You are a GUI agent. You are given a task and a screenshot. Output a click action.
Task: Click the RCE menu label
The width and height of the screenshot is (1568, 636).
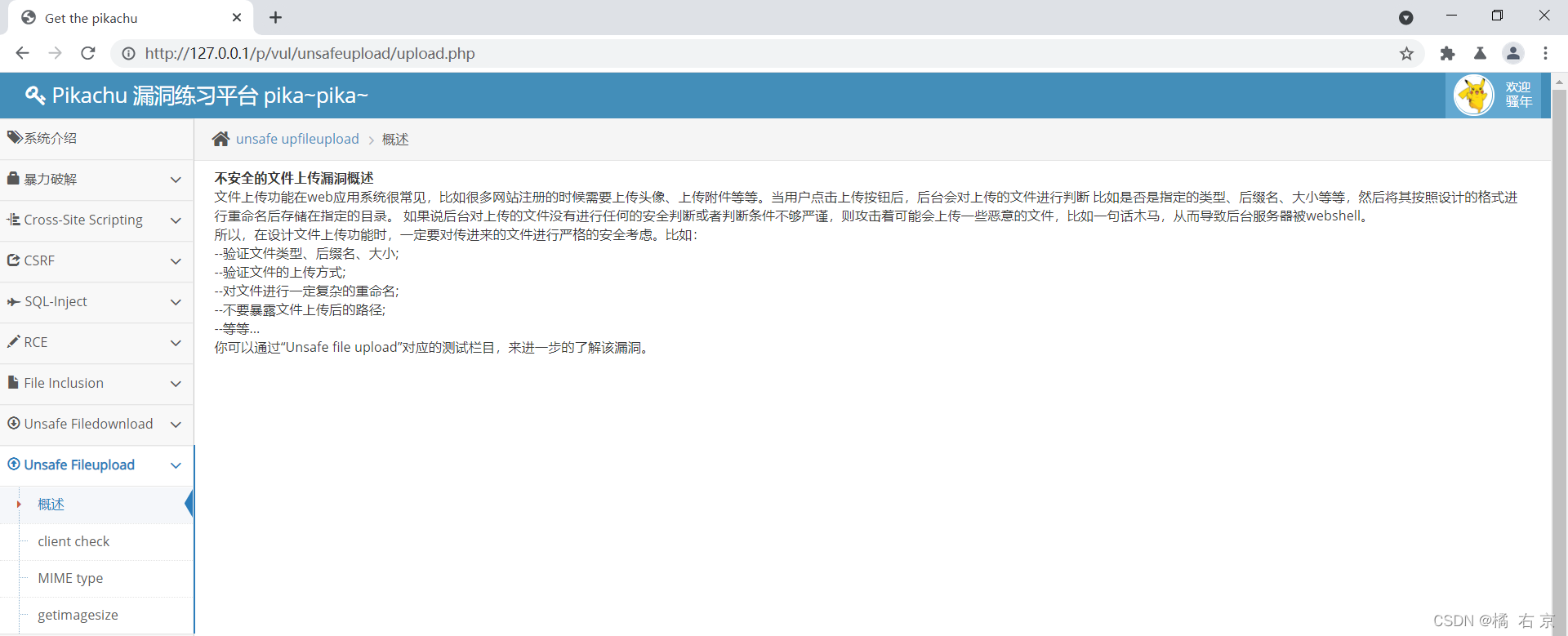(36, 342)
